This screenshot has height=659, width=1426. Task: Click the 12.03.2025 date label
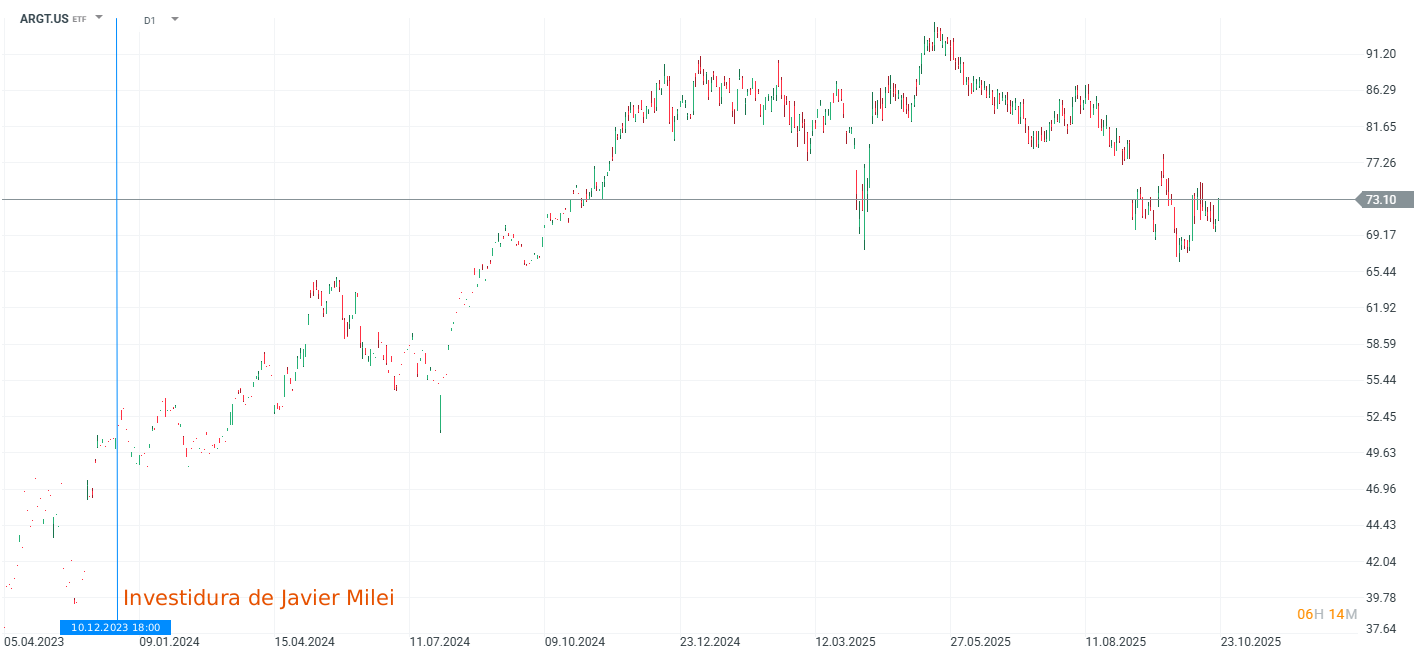[845, 640]
